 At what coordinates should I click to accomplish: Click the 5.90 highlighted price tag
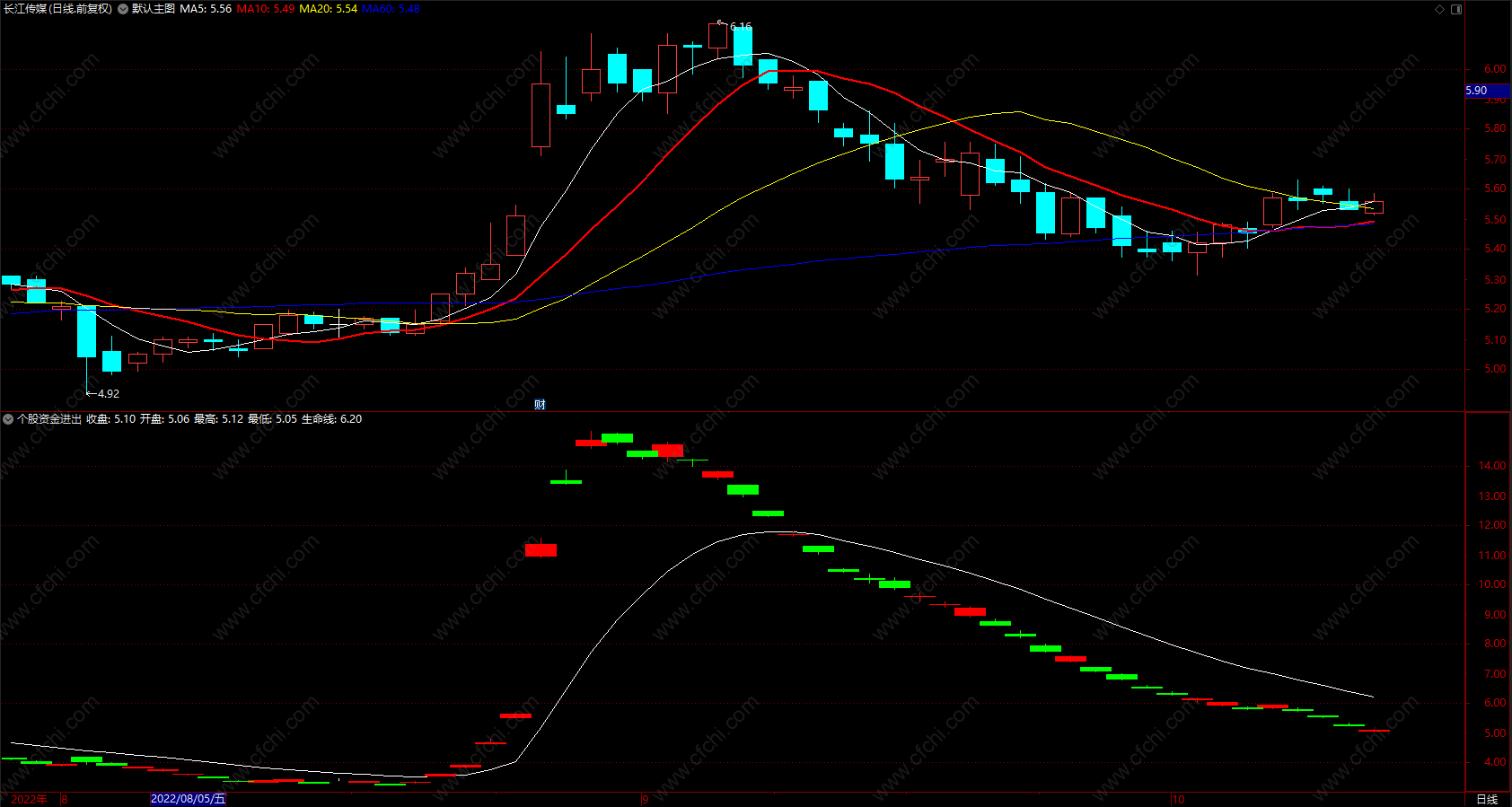[1487, 91]
